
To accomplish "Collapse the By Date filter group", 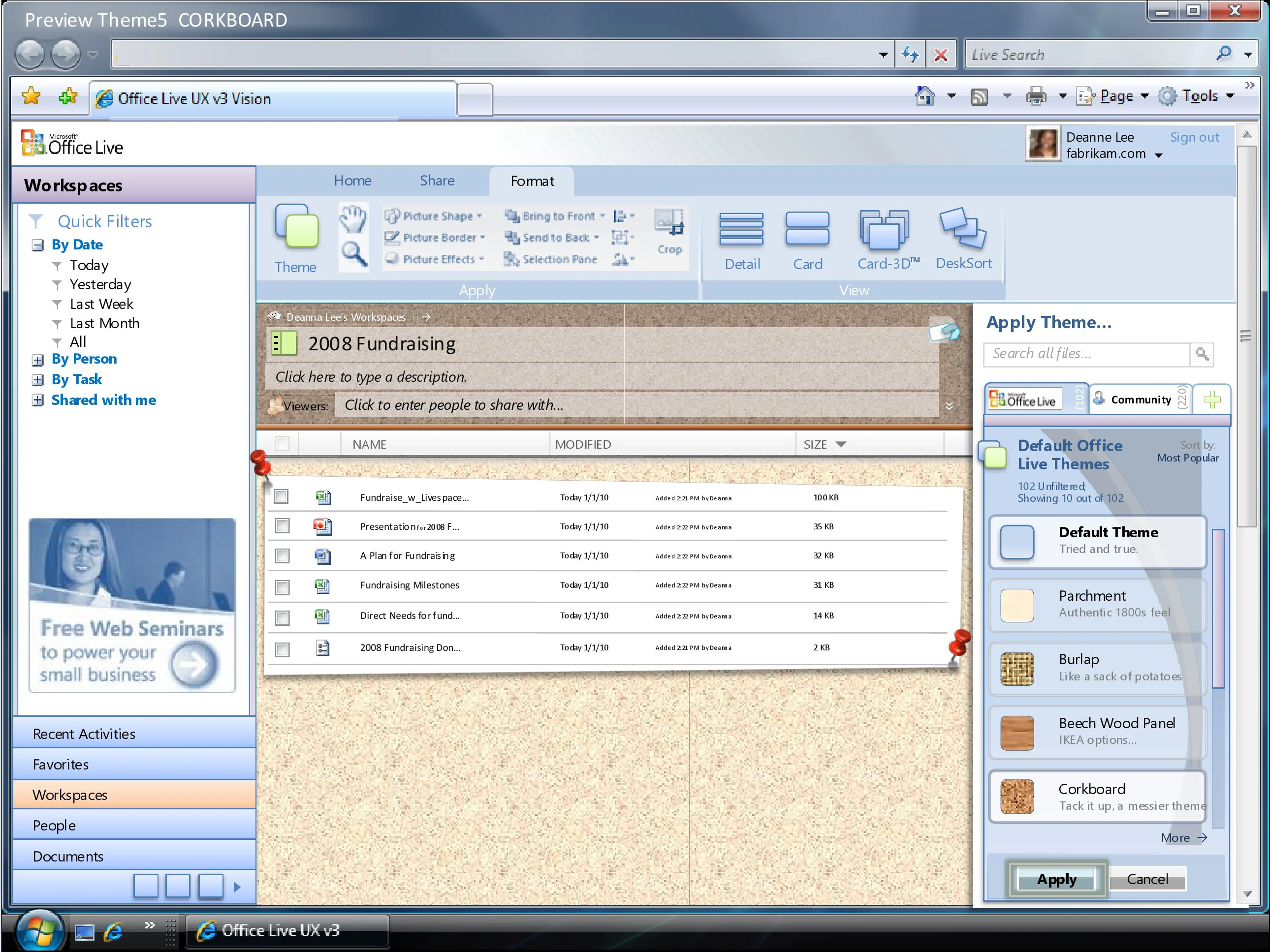I will [38, 246].
